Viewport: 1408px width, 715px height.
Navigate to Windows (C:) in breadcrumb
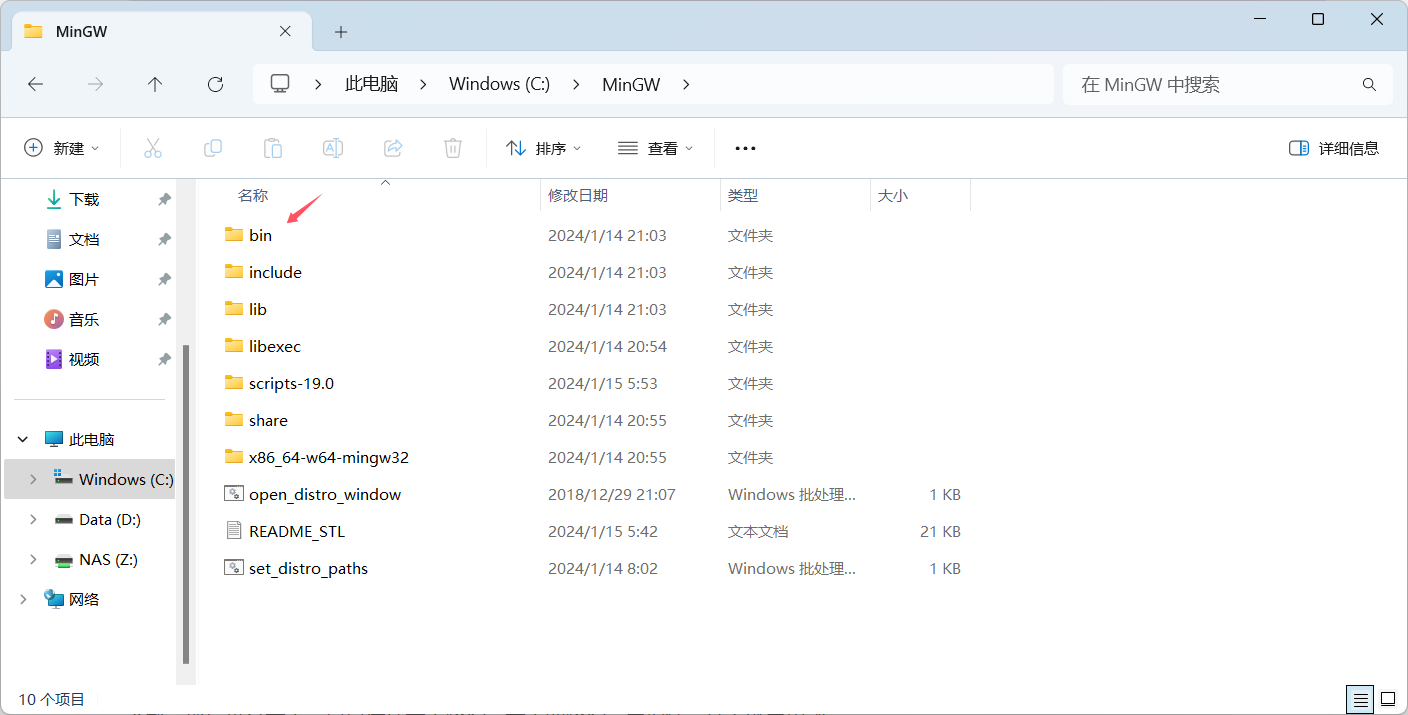[499, 85]
